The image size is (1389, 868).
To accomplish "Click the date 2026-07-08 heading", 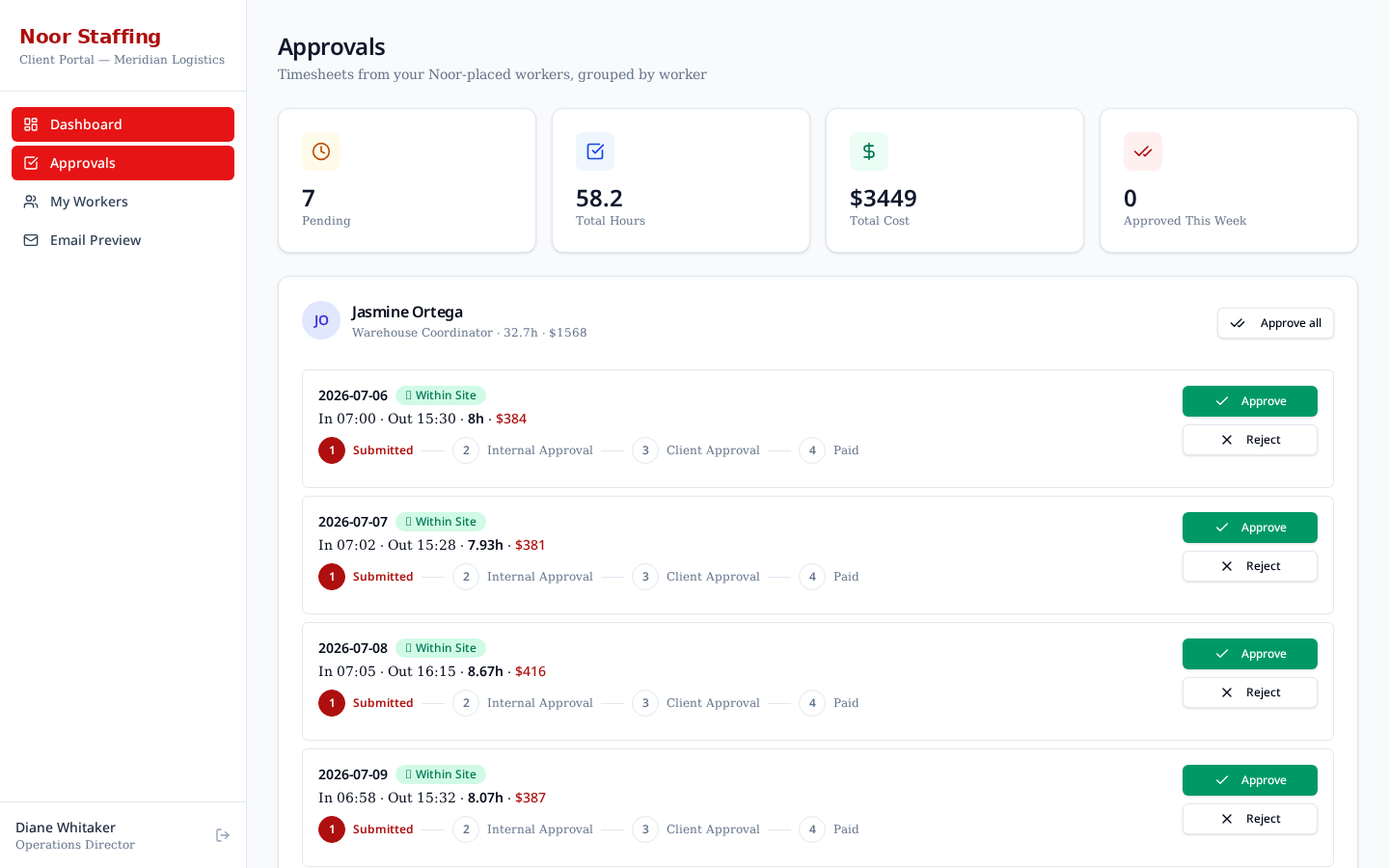I will (x=353, y=648).
